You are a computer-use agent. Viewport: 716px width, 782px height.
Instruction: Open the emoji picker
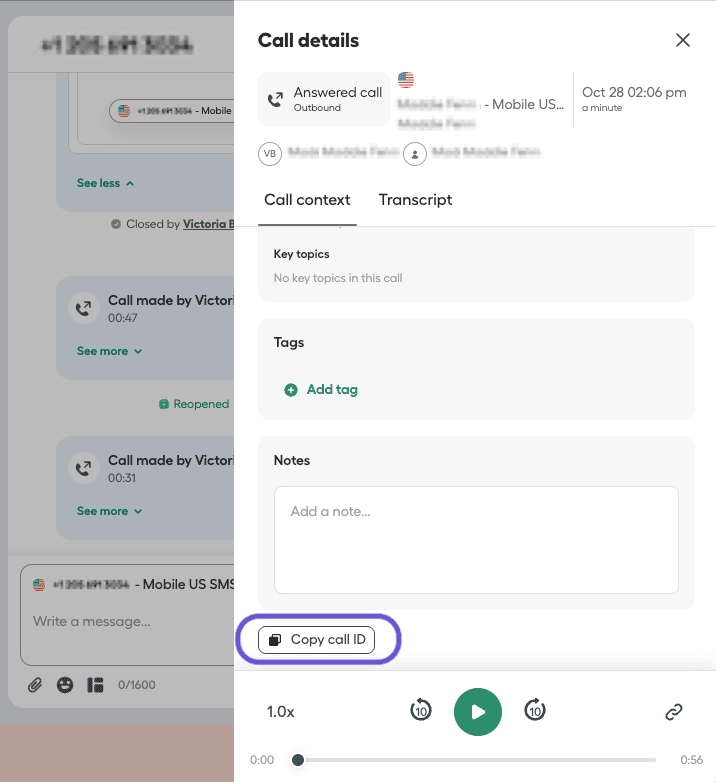65,685
